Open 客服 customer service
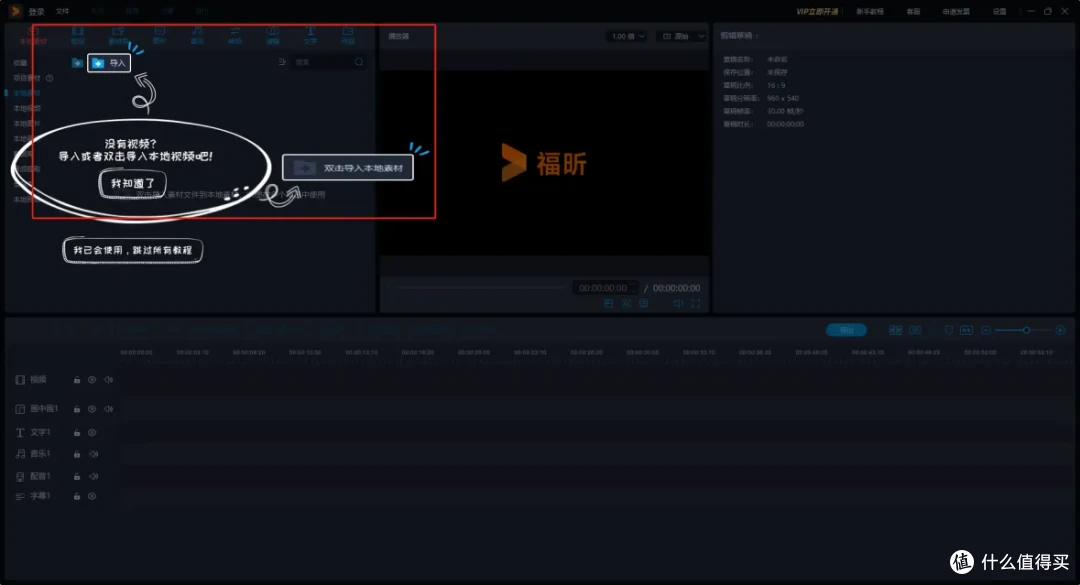1080x585 pixels. click(x=913, y=12)
